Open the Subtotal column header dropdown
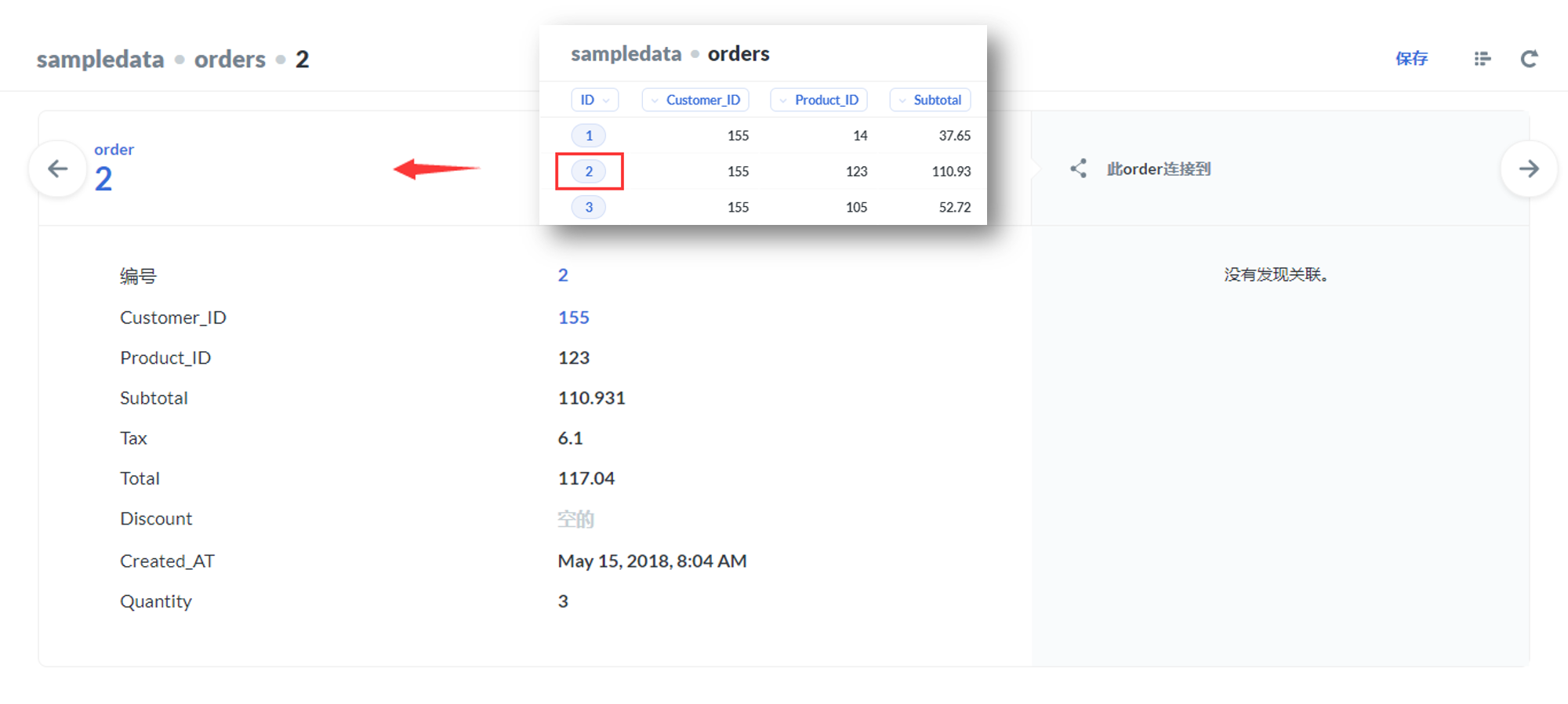This screenshot has height=704, width=1568. point(930,100)
